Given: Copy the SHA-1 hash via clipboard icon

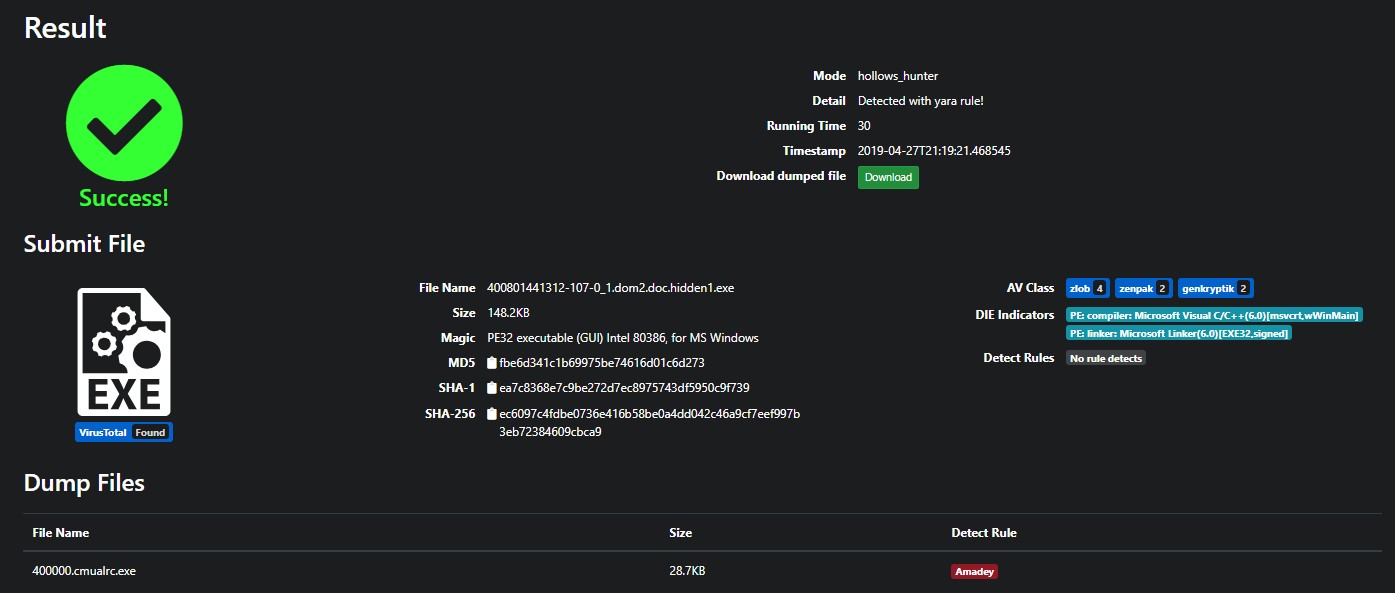Looking at the screenshot, I should click(x=491, y=388).
